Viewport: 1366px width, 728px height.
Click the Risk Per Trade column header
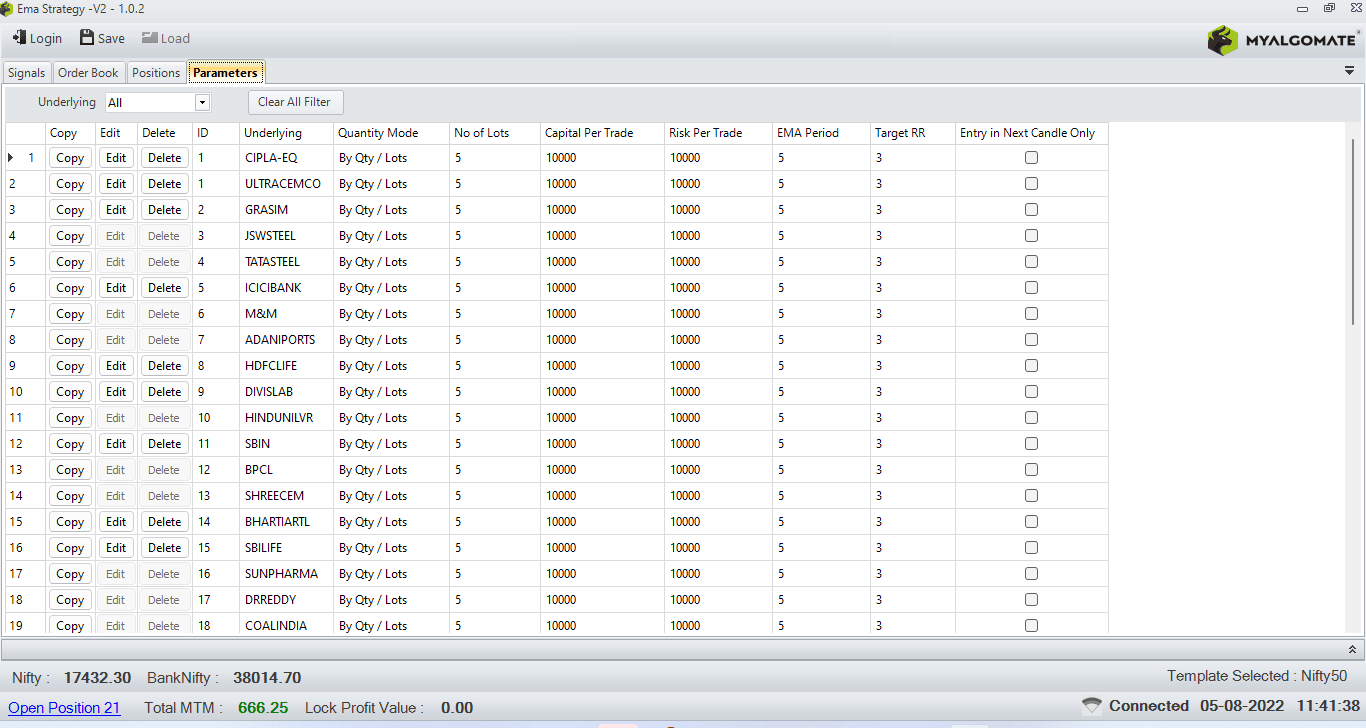pyautogui.click(x=719, y=133)
